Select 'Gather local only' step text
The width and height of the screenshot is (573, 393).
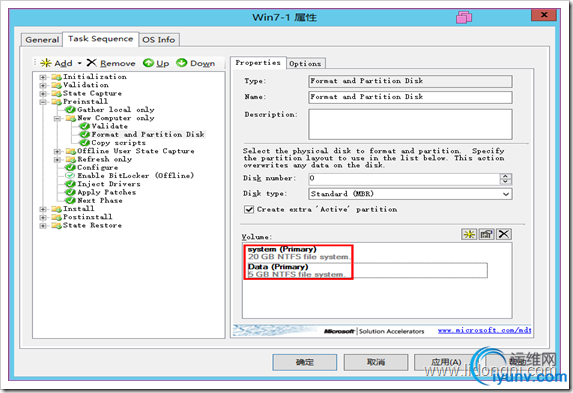[115, 110]
